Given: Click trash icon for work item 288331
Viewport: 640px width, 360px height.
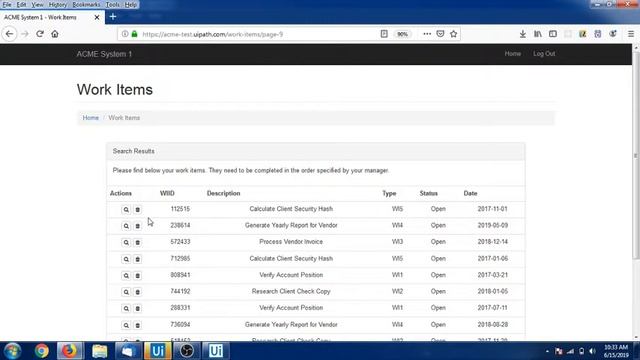Looking at the screenshot, I should pos(138,309).
